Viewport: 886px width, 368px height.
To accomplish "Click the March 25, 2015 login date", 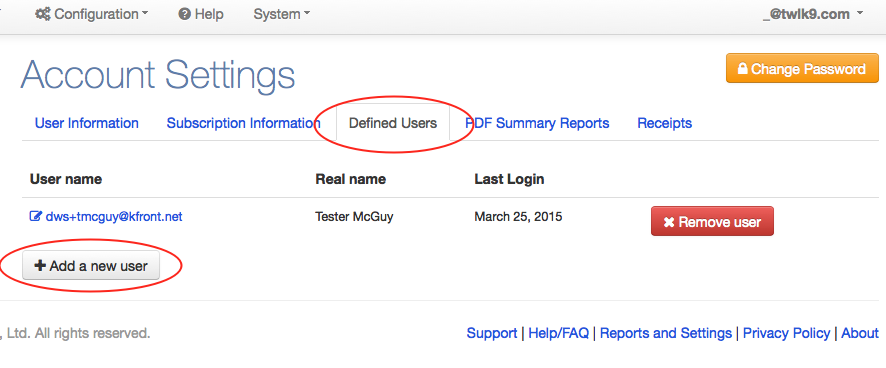I will pos(518,217).
